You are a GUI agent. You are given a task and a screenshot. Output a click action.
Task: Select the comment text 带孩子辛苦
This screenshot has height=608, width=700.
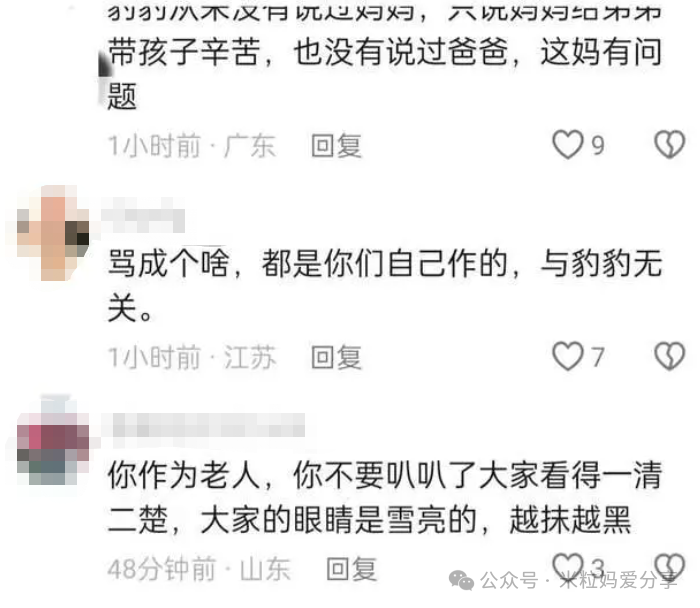click(x=184, y=52)
